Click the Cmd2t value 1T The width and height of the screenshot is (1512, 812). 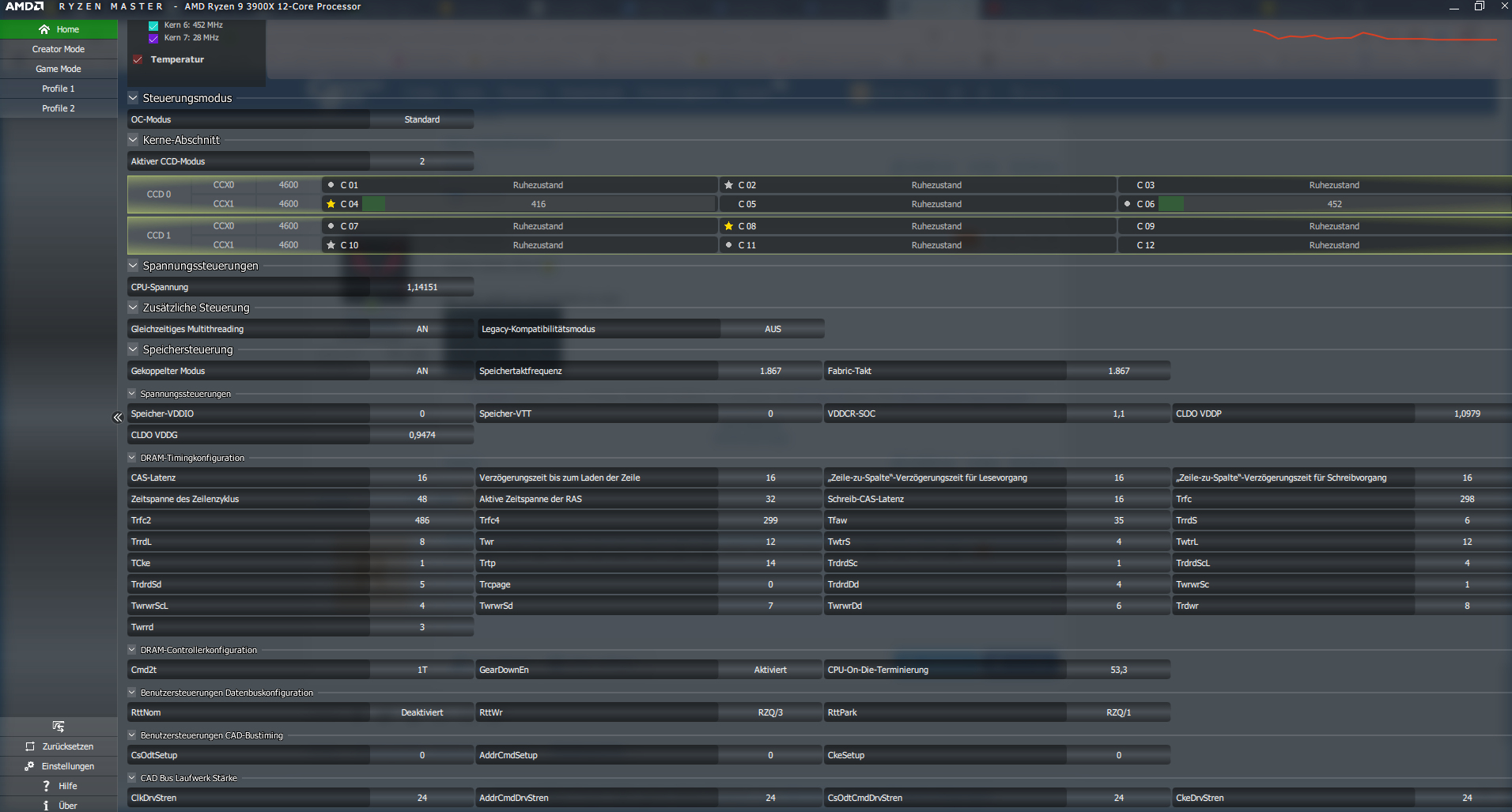point(422,670)
